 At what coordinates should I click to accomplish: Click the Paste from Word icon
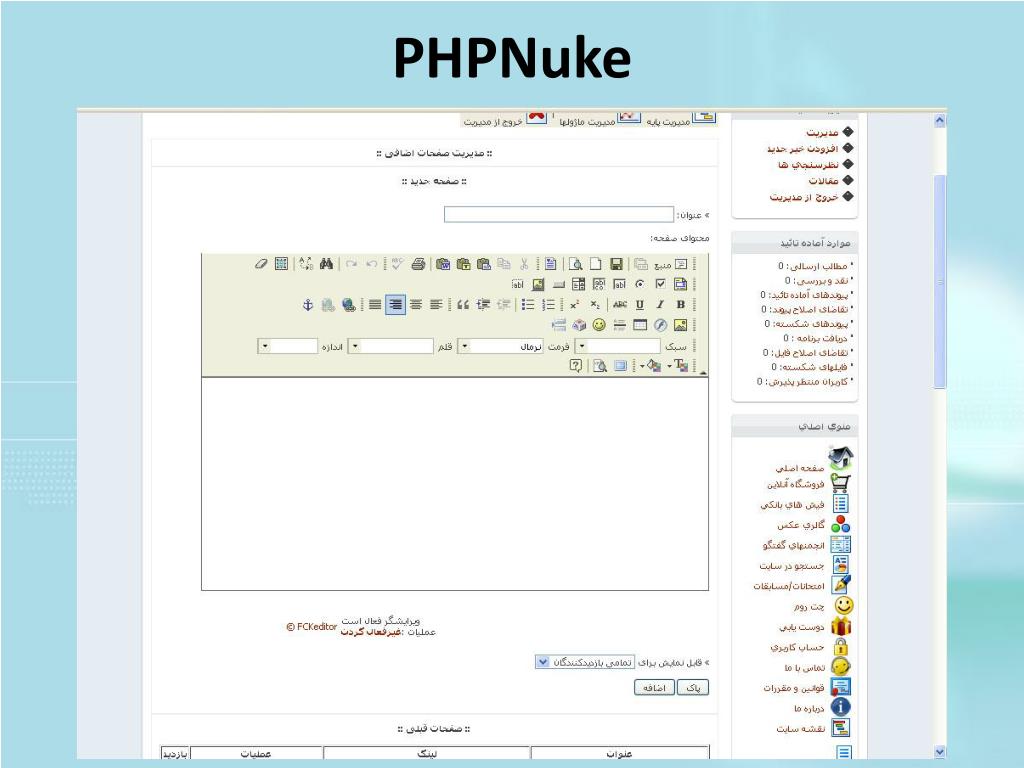tap(443, 264)
